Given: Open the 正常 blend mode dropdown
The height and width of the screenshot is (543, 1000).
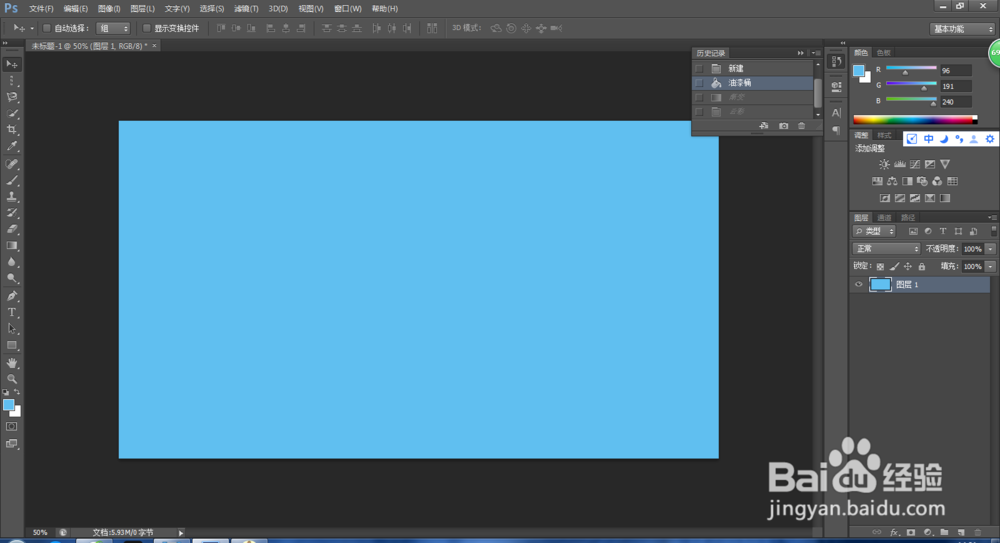Looking at the screenshot, I should (x=886, y=249).
